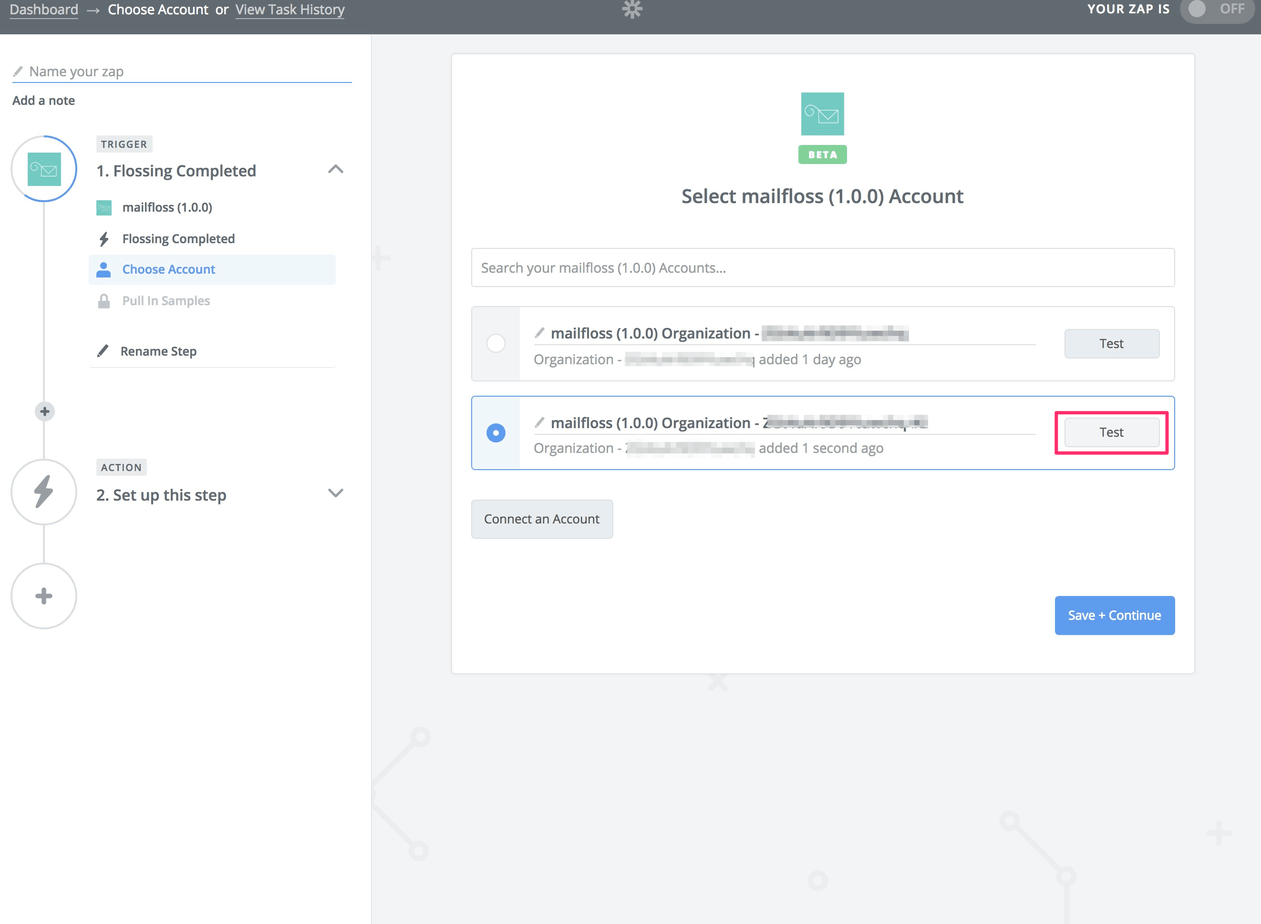Click the ACTION label badge
Screen dimensions: 1261x924
[121, 467]
